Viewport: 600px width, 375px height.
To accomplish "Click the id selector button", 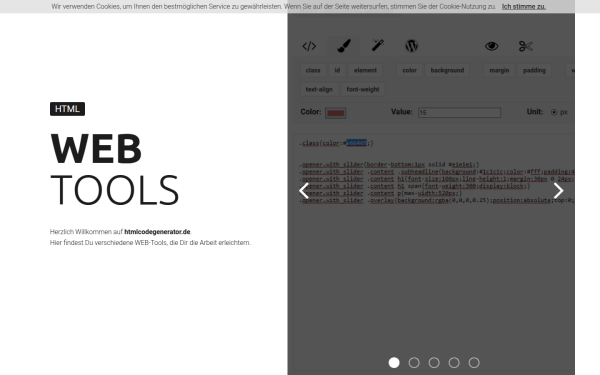I will 337,70.
